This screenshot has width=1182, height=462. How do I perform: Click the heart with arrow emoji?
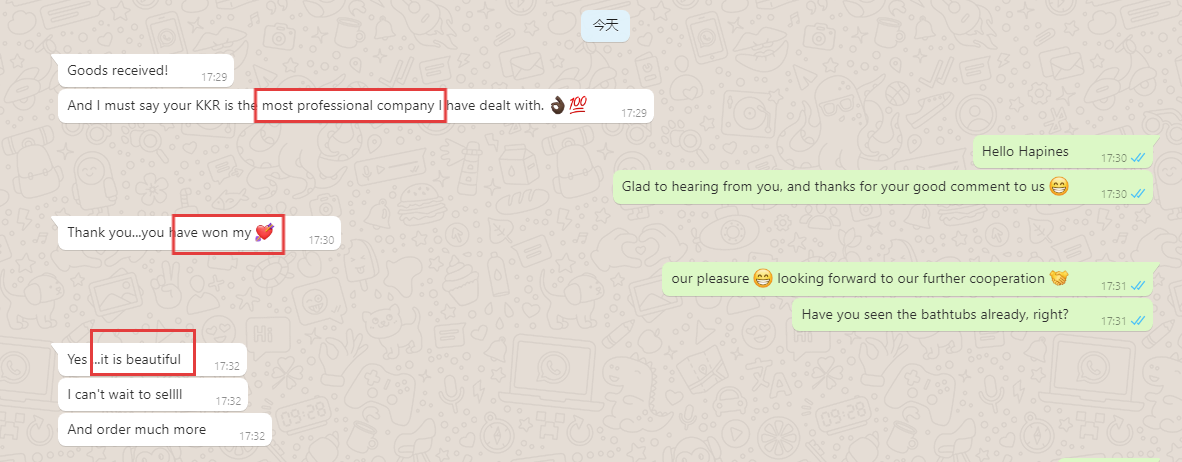coord(265,232)
